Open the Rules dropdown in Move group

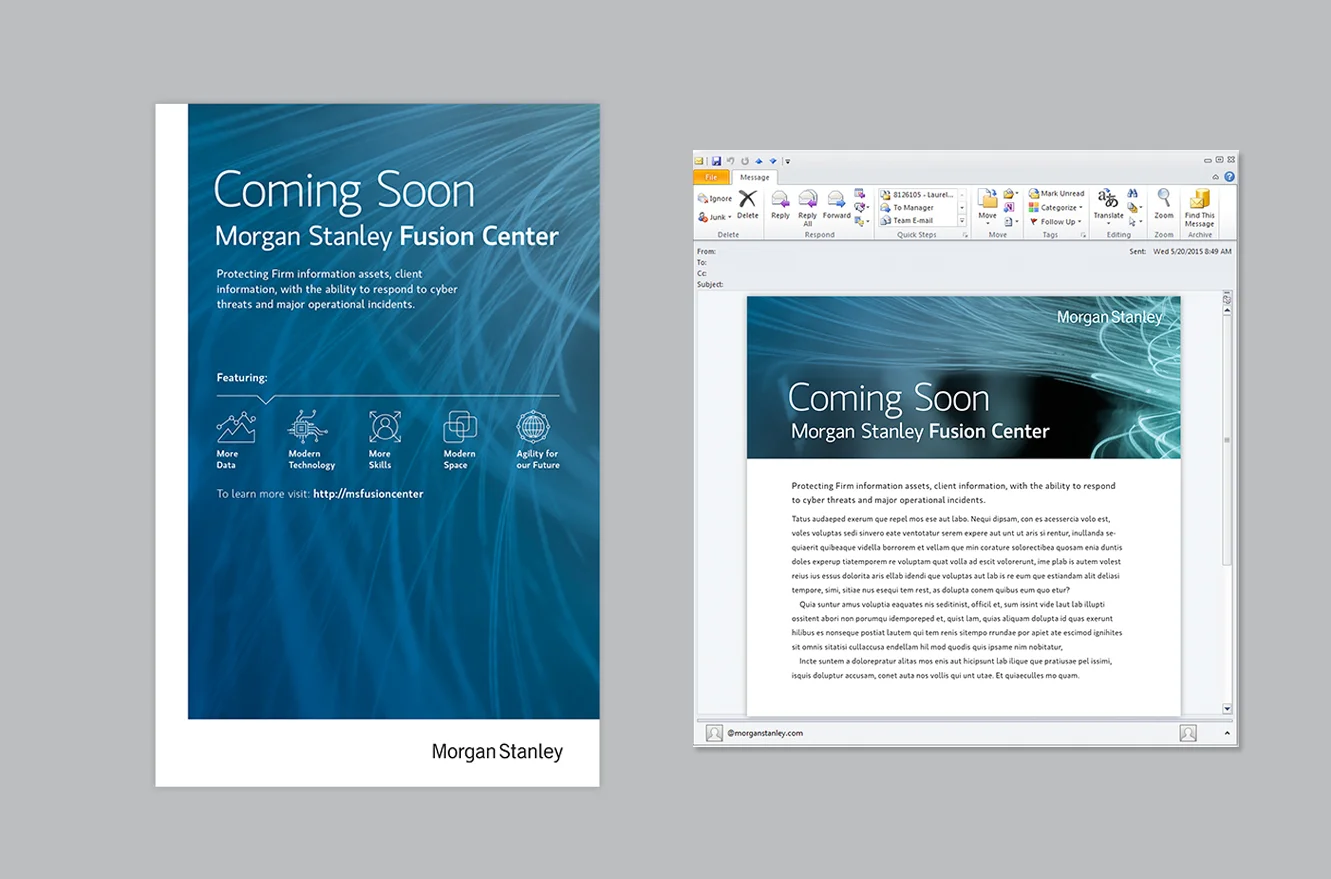(1010, 194)
